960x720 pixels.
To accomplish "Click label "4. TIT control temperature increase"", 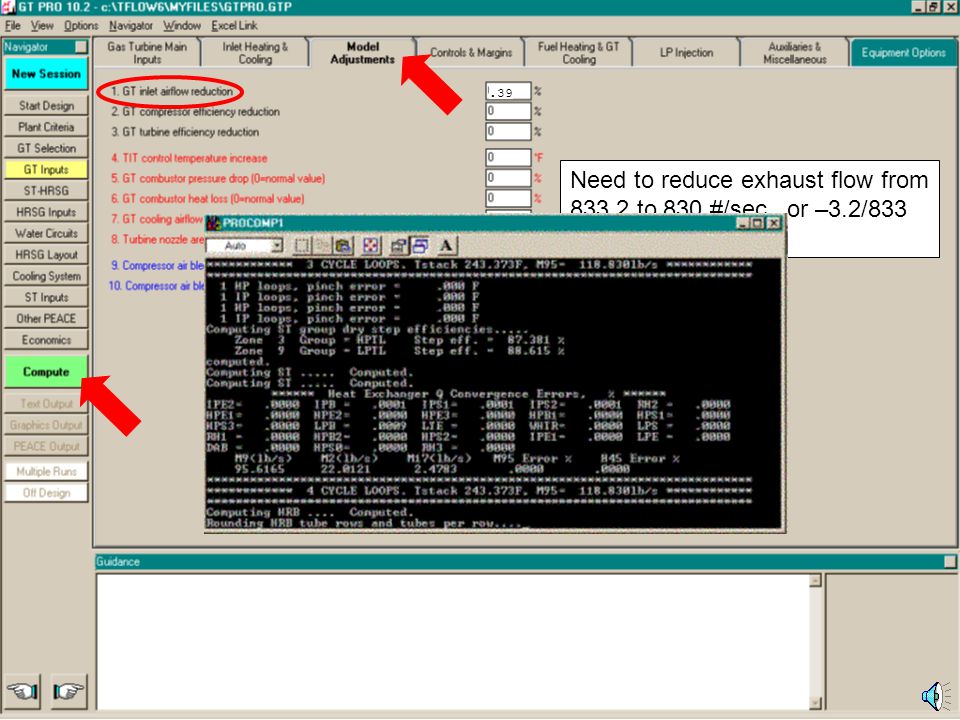I will [x=189, y=158].
